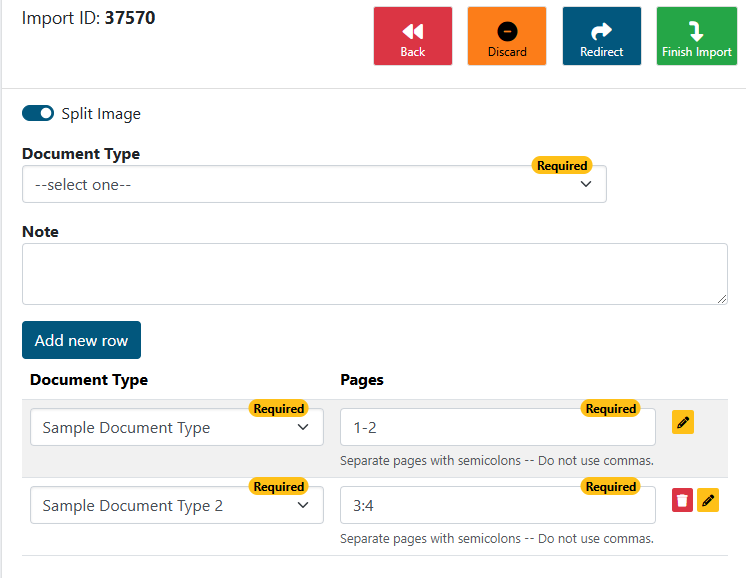Click the Add new row button

pyautogui.click(x=81, y=340)
